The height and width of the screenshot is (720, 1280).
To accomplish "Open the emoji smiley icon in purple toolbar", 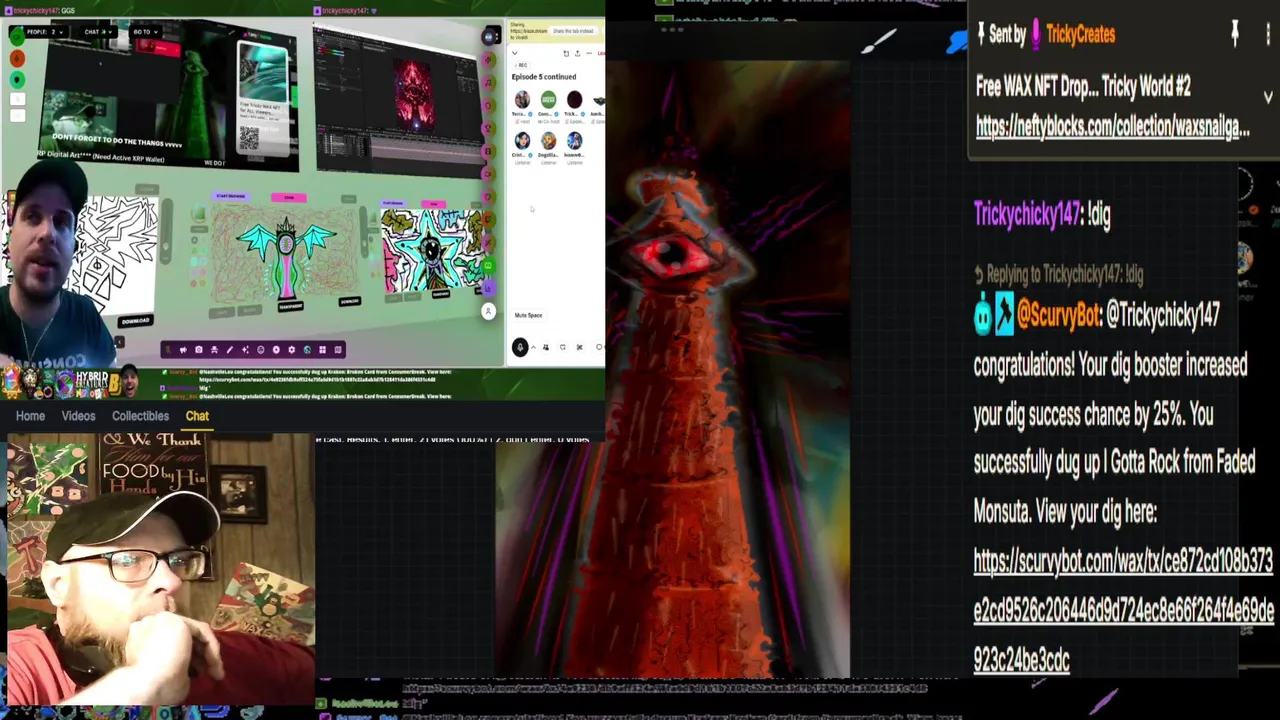I will click(x=261, y=350).
